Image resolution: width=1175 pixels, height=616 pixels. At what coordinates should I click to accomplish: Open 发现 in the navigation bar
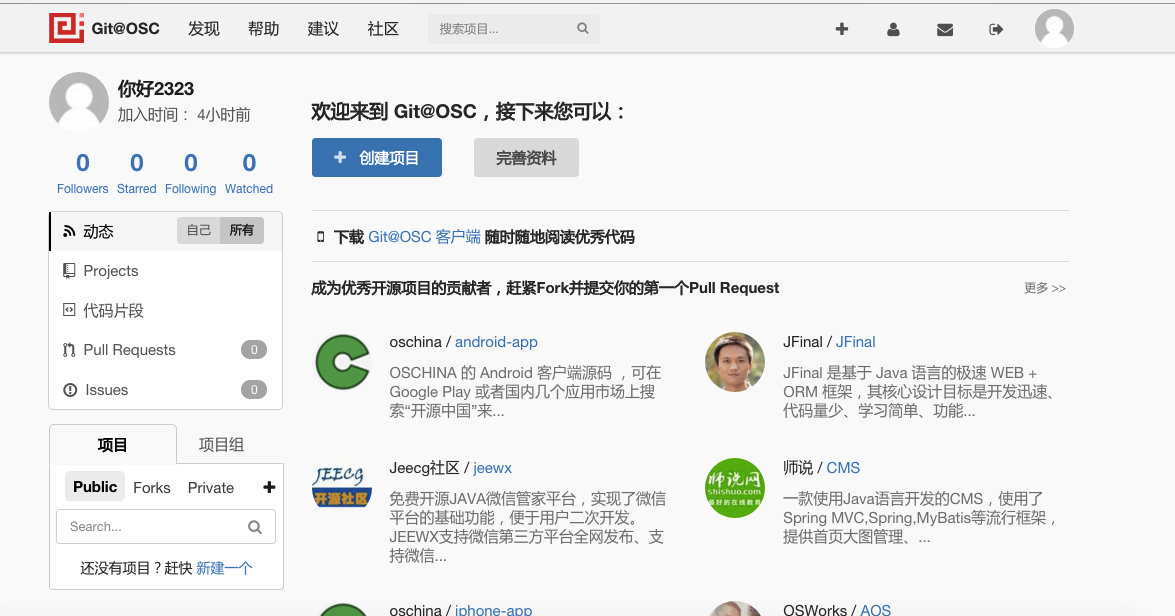[204, 28]
